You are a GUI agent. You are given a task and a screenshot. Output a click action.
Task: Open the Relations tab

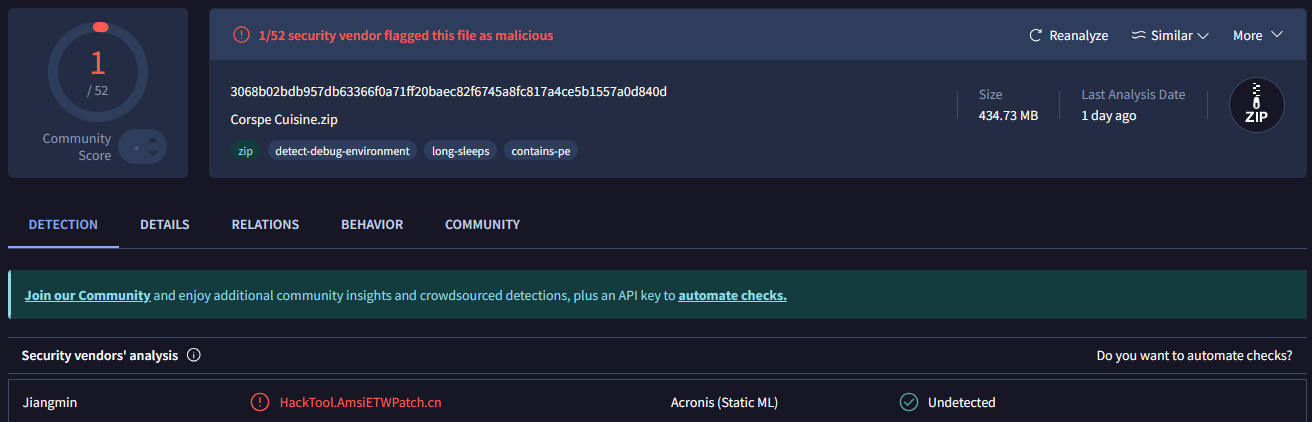(x=265, y=224)
